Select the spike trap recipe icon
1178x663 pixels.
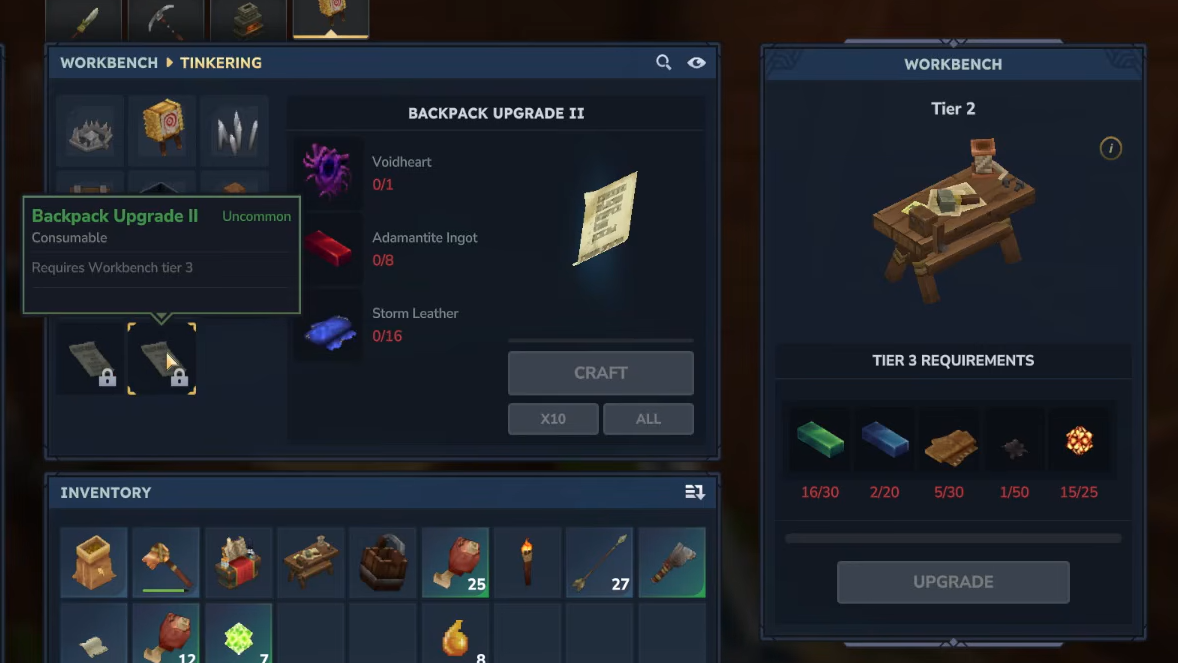(x=90, y=130)
